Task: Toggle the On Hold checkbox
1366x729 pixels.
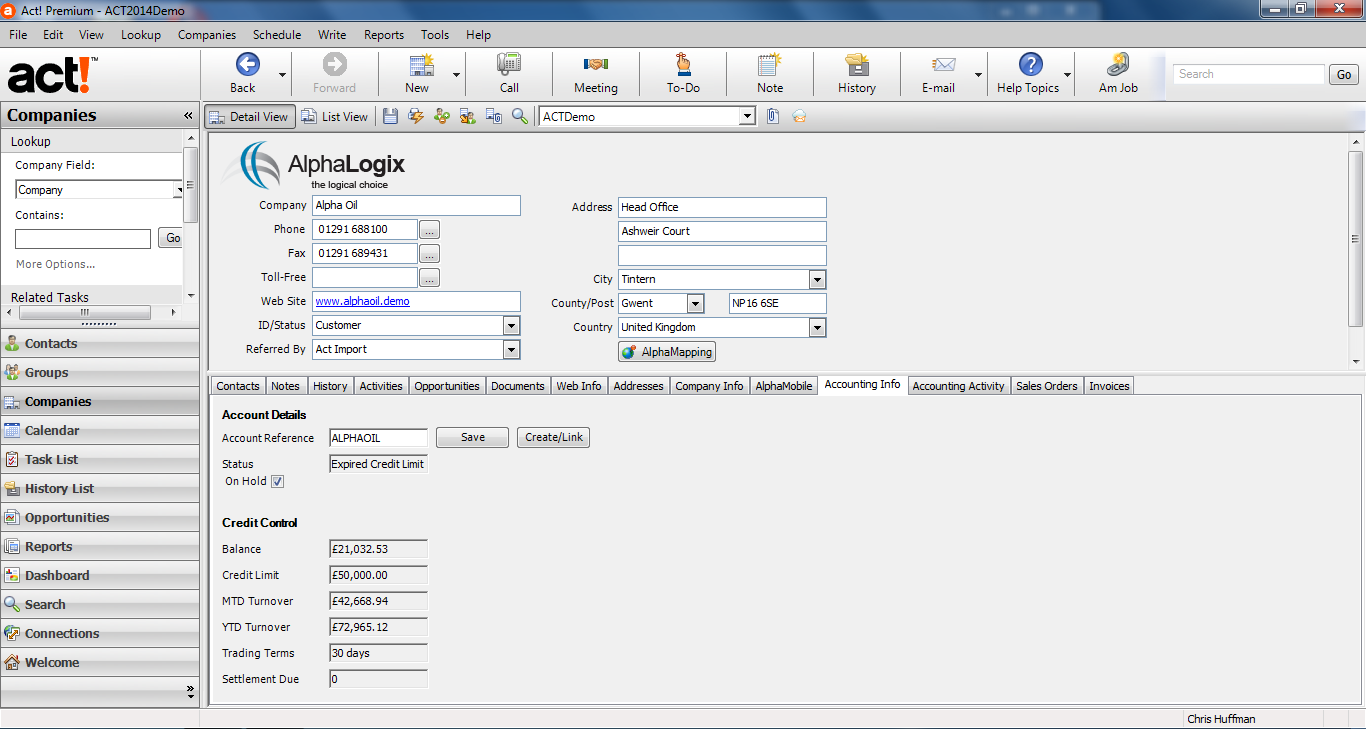Action: point(278,481)
